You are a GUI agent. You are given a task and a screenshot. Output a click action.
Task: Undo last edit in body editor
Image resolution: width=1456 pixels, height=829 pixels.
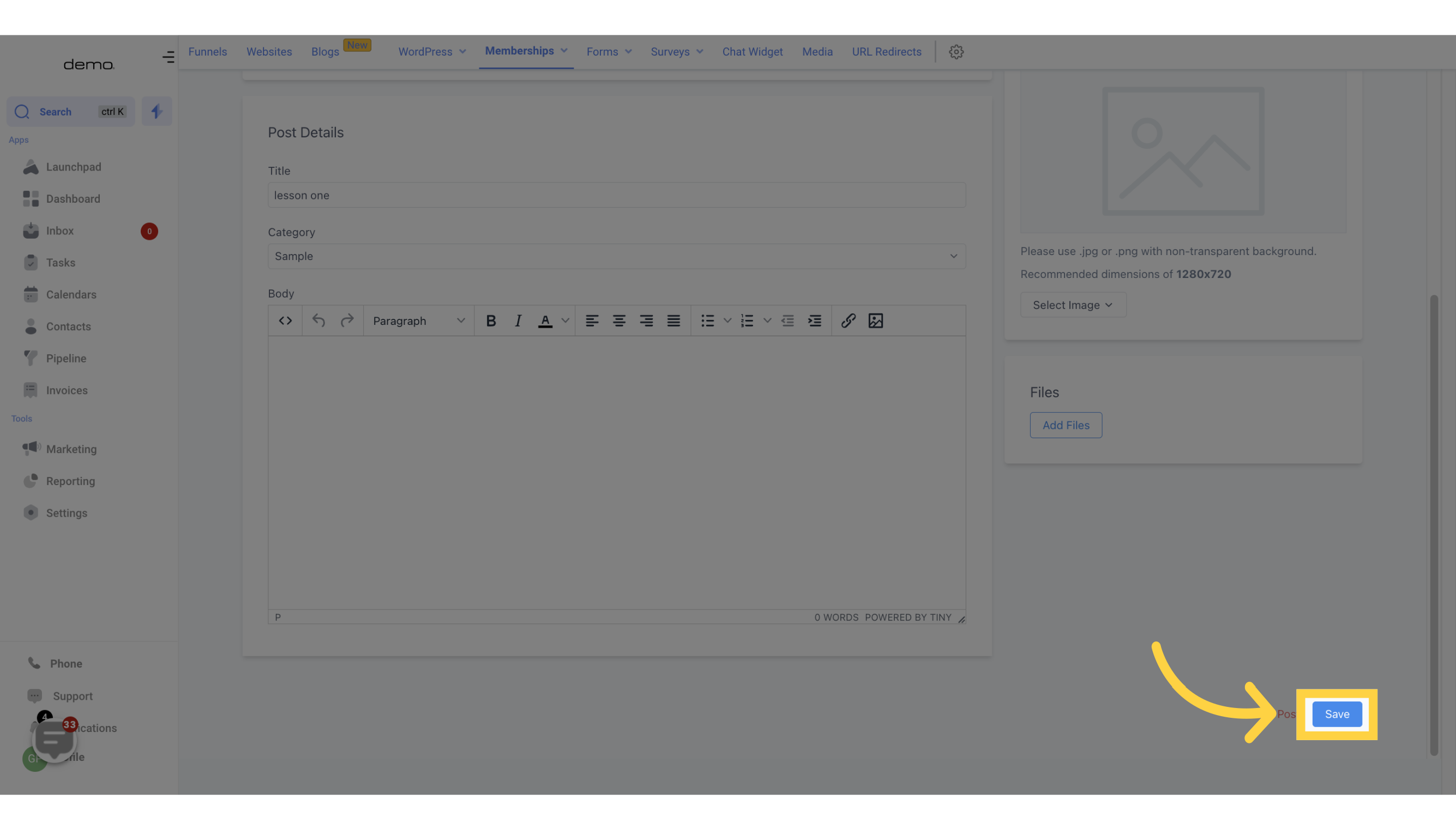(x=318, y=320)
